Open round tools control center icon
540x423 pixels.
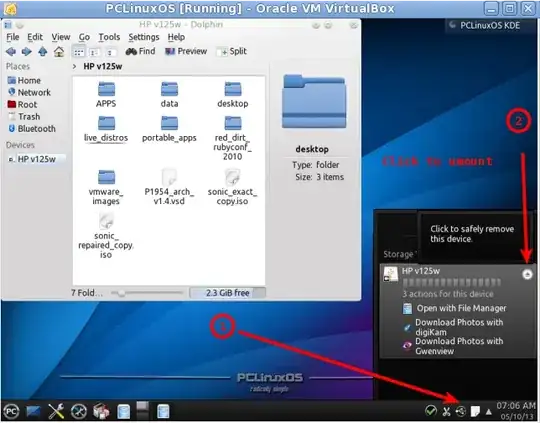pyautogui.click(x=79, y=411)
